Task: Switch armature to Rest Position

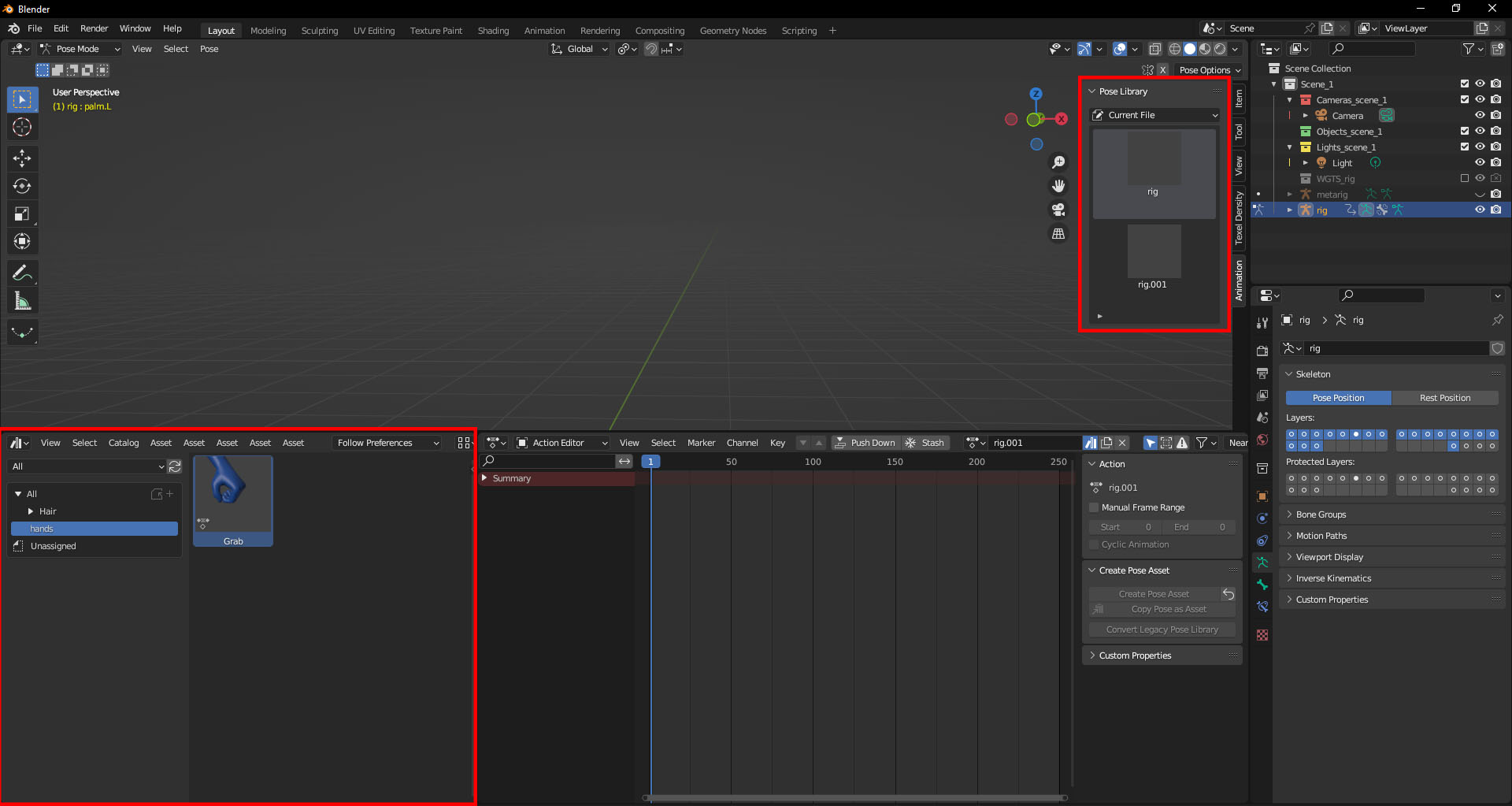Action: [1445, 398]
